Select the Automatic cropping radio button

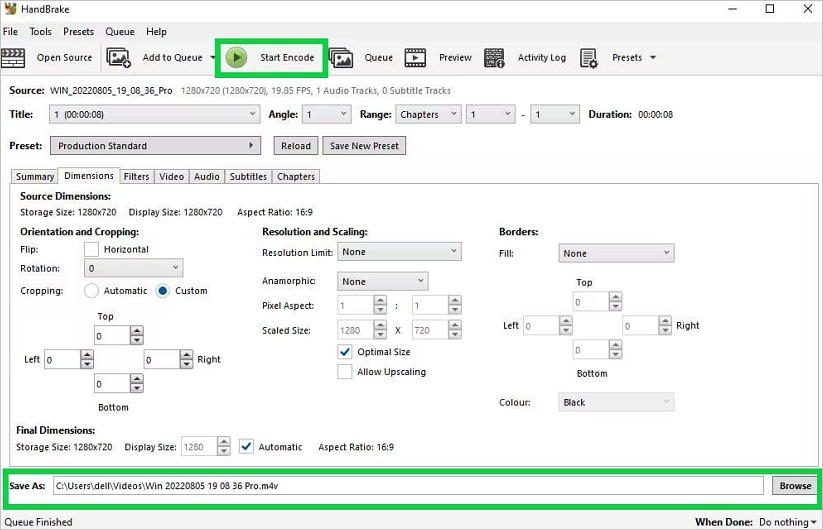tap(92, 291)
